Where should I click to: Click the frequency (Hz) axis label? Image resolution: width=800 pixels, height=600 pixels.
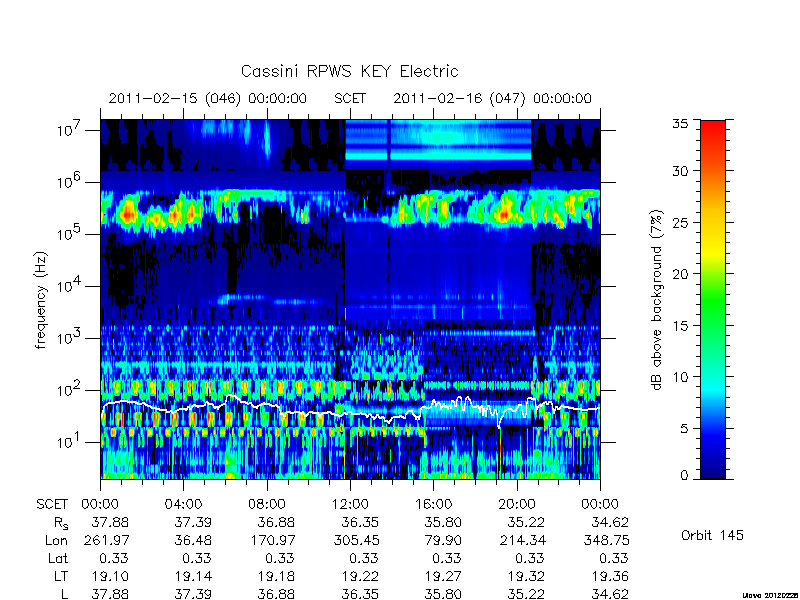tap(41, 300)
